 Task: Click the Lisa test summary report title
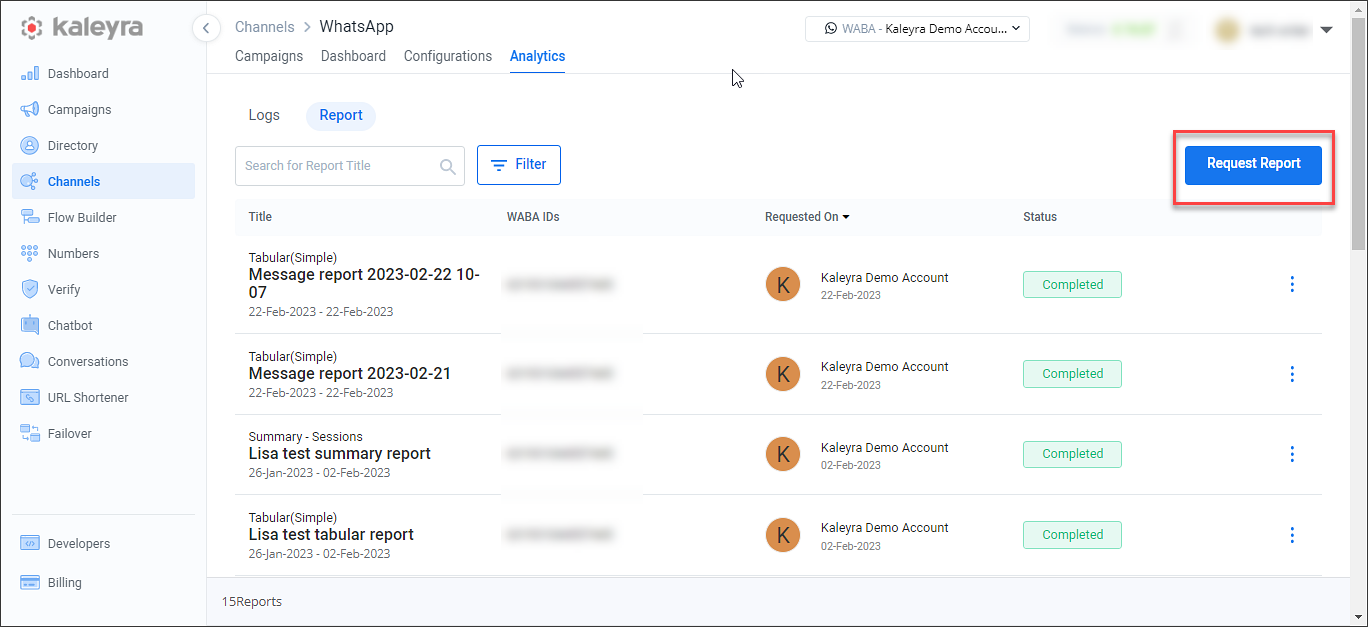(340, 454)
